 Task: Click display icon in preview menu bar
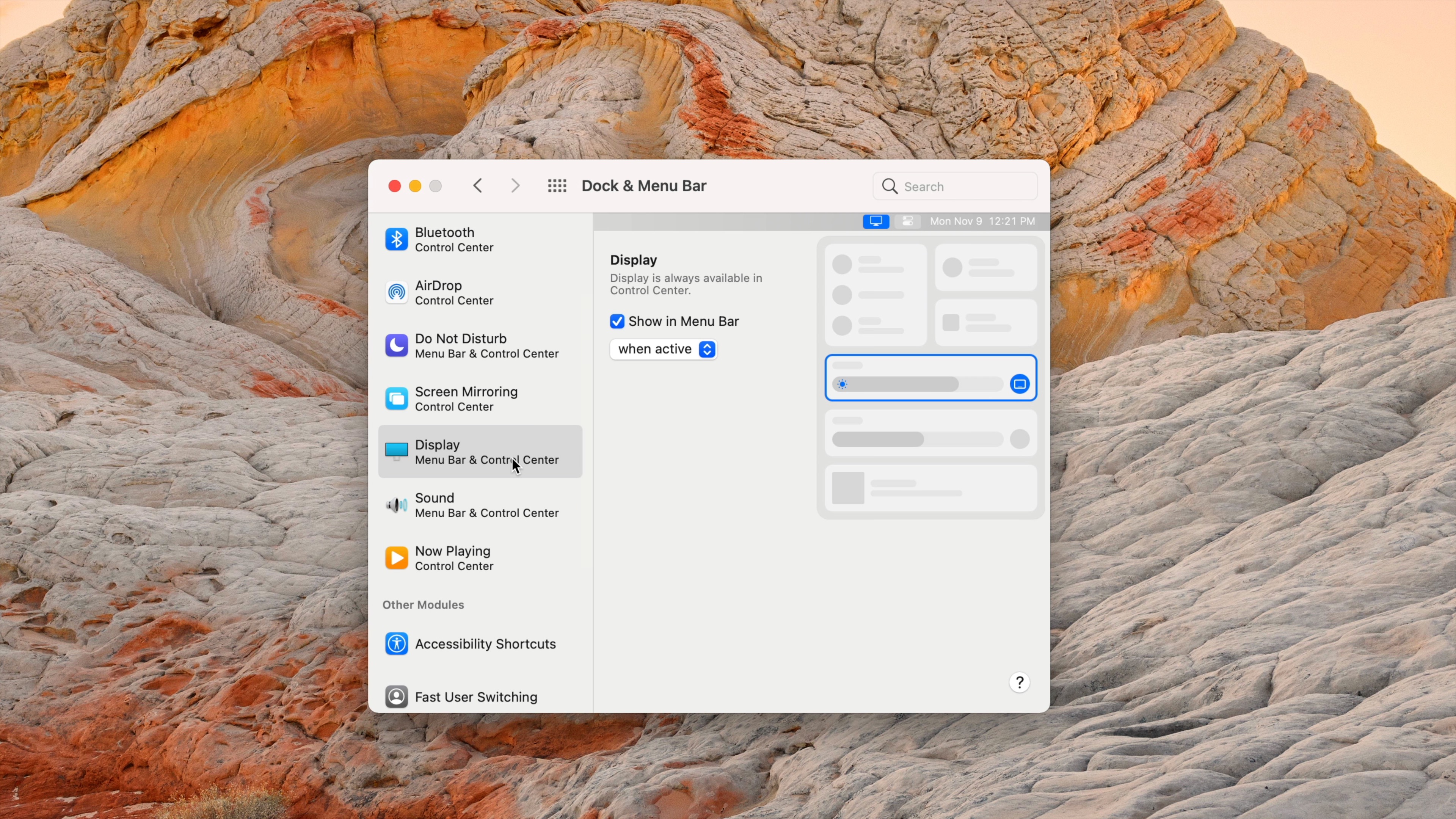(875, 221)
